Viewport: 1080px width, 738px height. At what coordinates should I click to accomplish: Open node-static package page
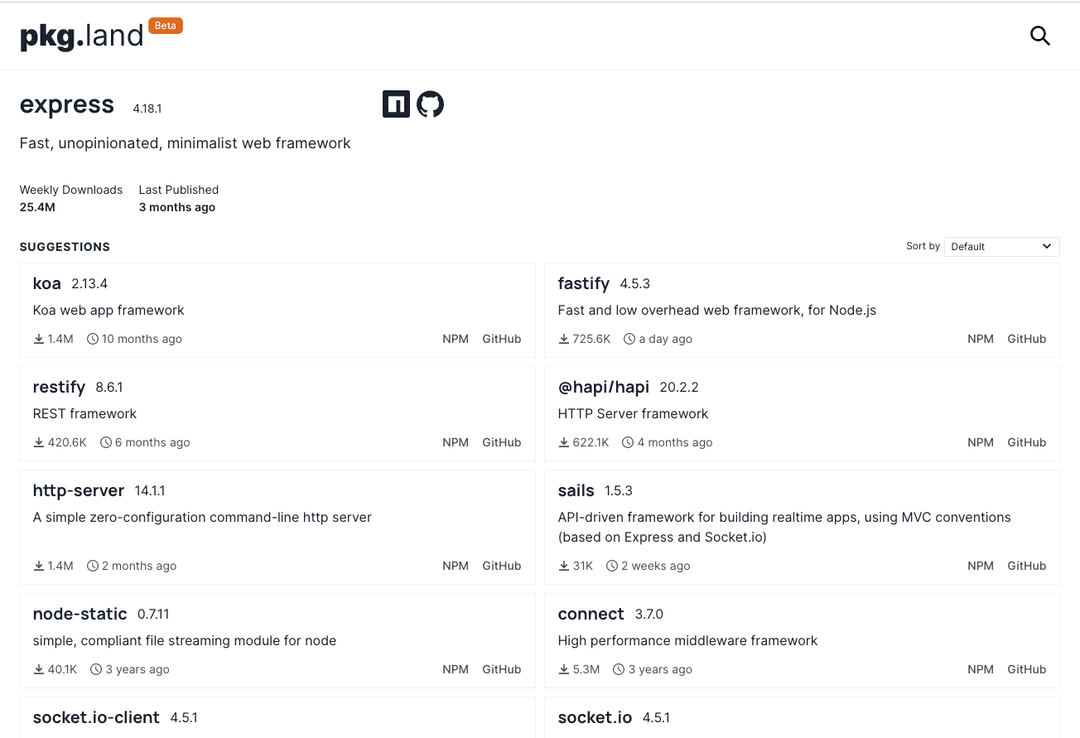pyautogui.click(x=80, y=614)
